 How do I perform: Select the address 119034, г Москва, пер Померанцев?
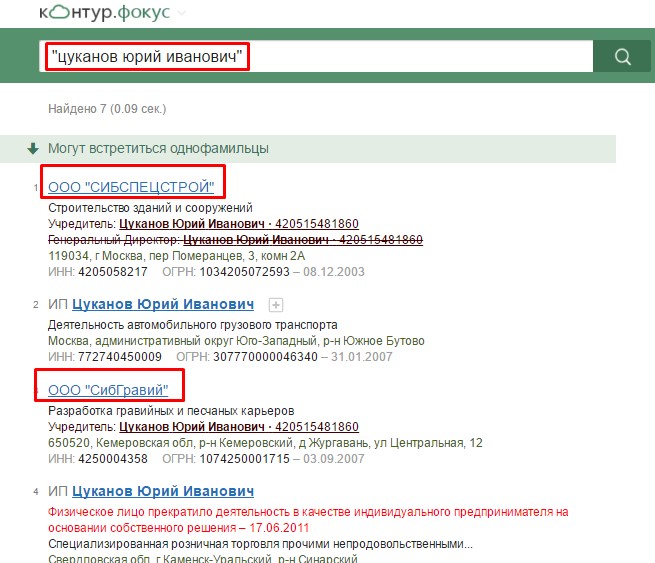click(x=176, y=256)
